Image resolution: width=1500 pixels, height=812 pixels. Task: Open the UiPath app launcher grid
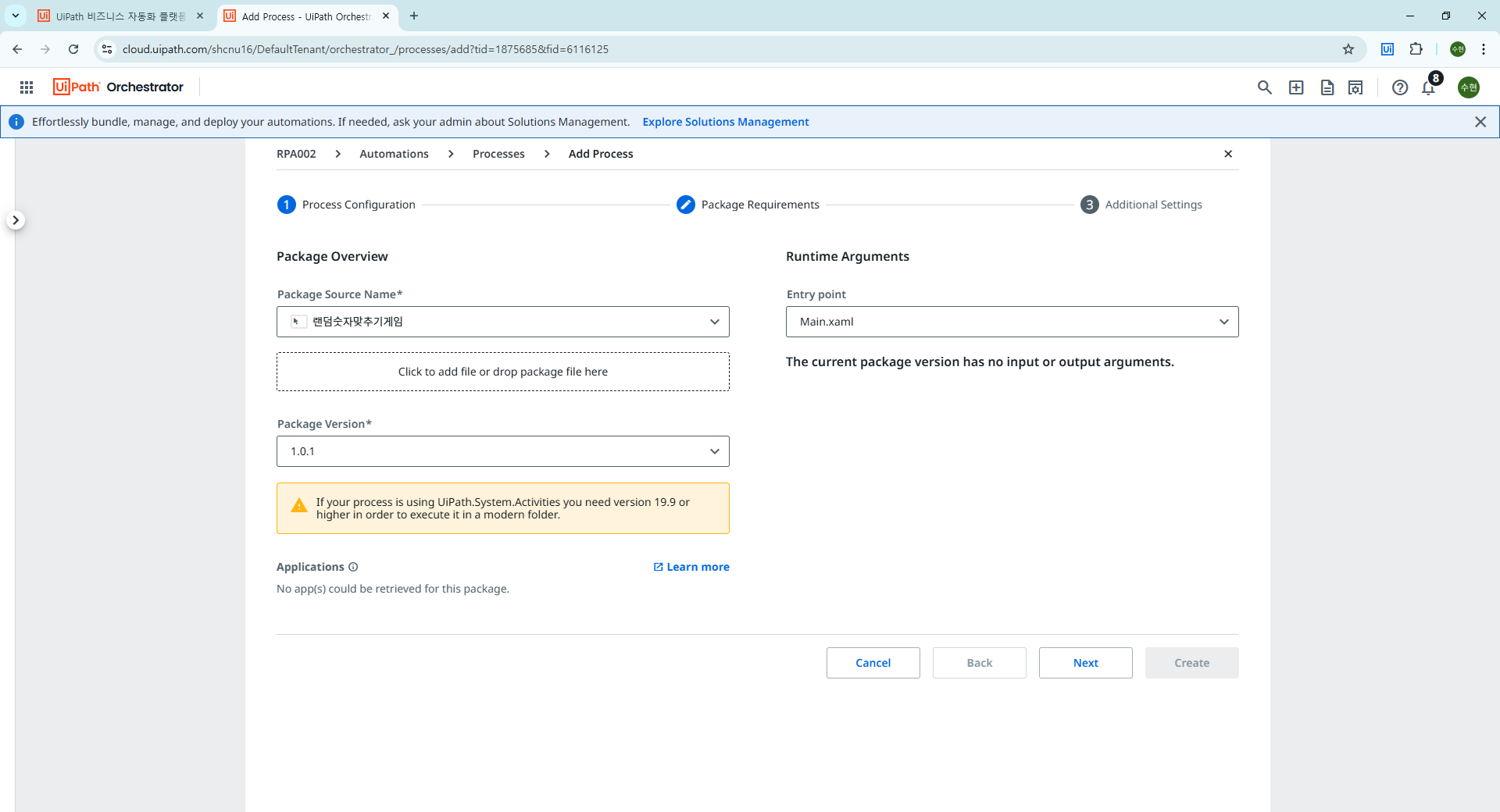point(27,87)
